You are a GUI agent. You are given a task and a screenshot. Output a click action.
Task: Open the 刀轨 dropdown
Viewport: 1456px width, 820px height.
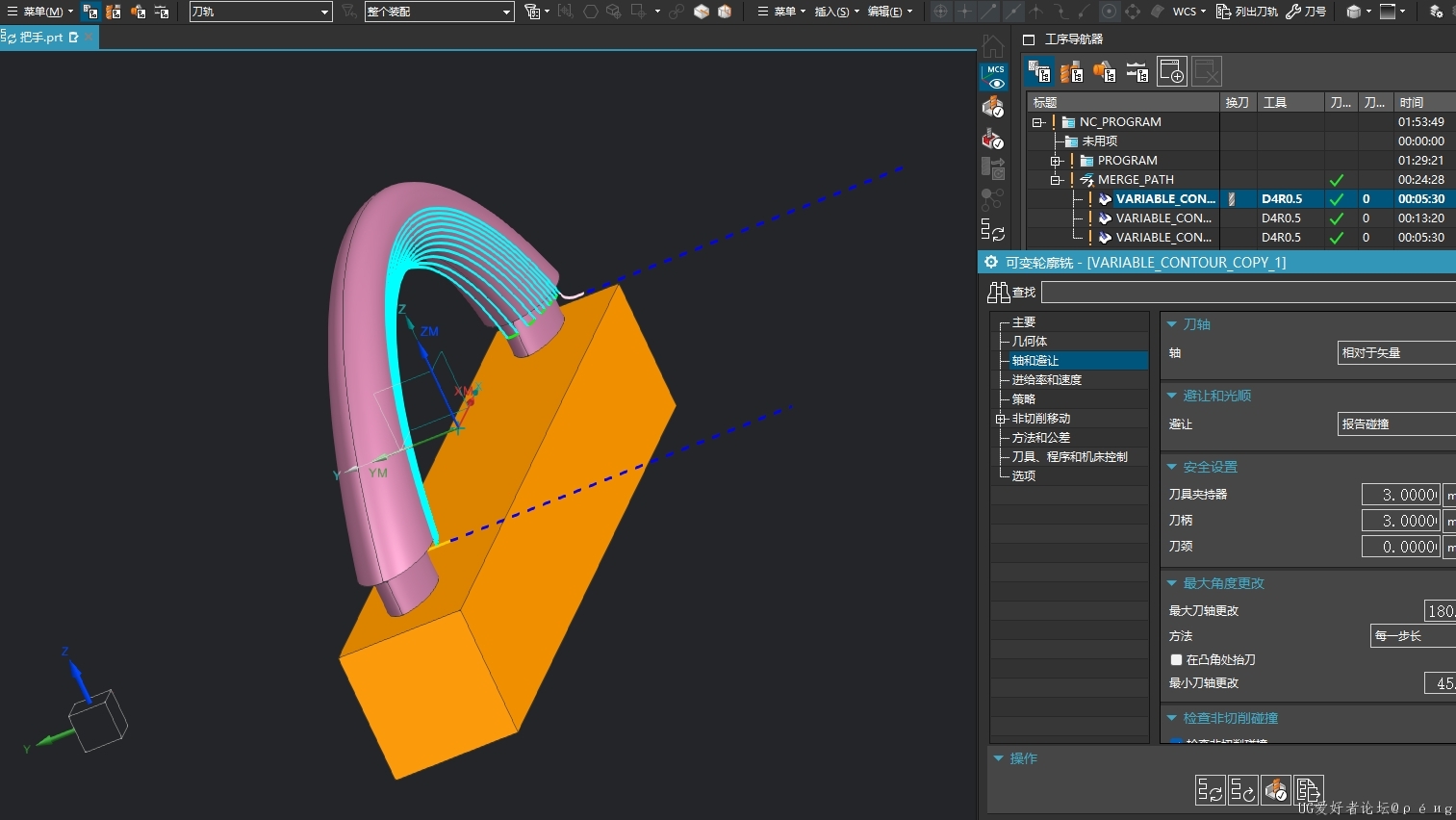(260, 12)
